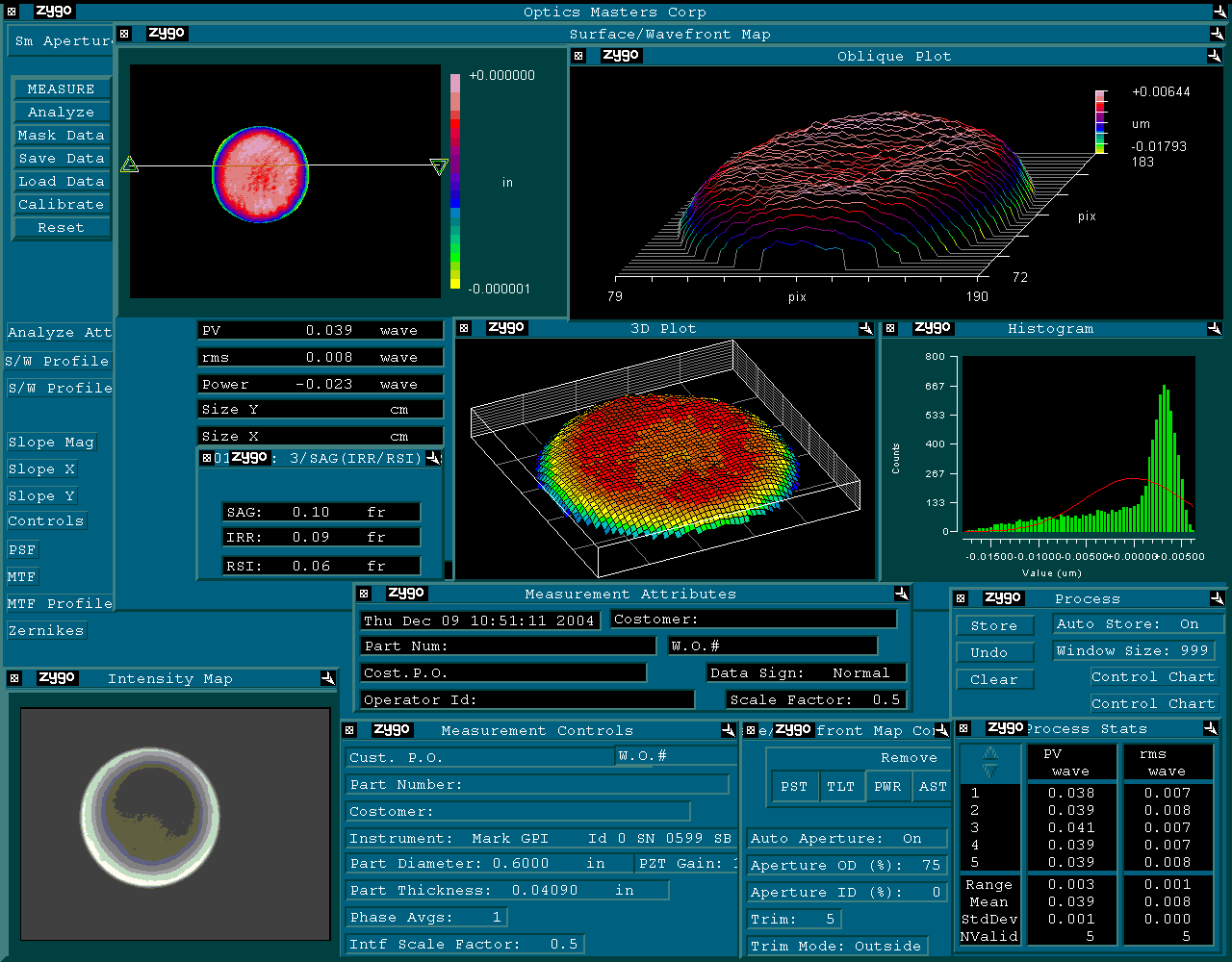Click the pin icon of Surface/Wavefront Map window
This screenshot has width=1232, height=962.
[1217, 34]
